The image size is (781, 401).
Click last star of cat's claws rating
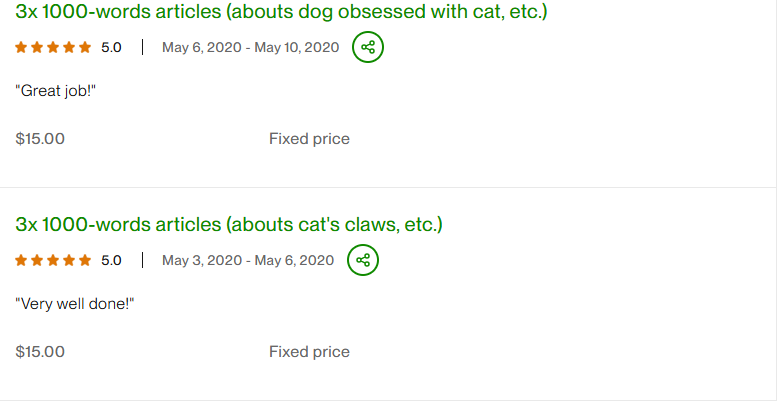coord(85,261)
